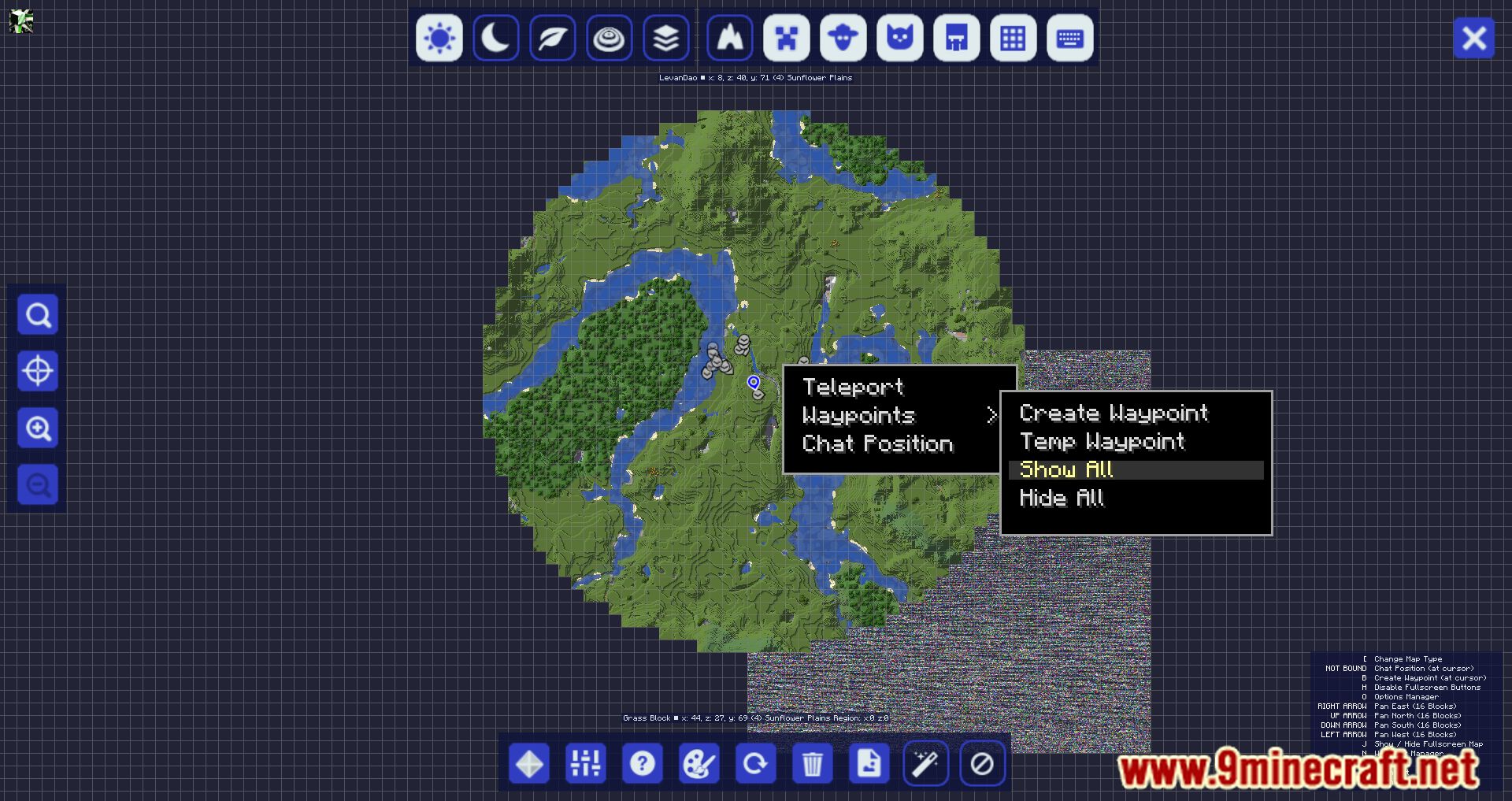
Task: Open the Waypoints submenu entry
Action: (858, 415)
